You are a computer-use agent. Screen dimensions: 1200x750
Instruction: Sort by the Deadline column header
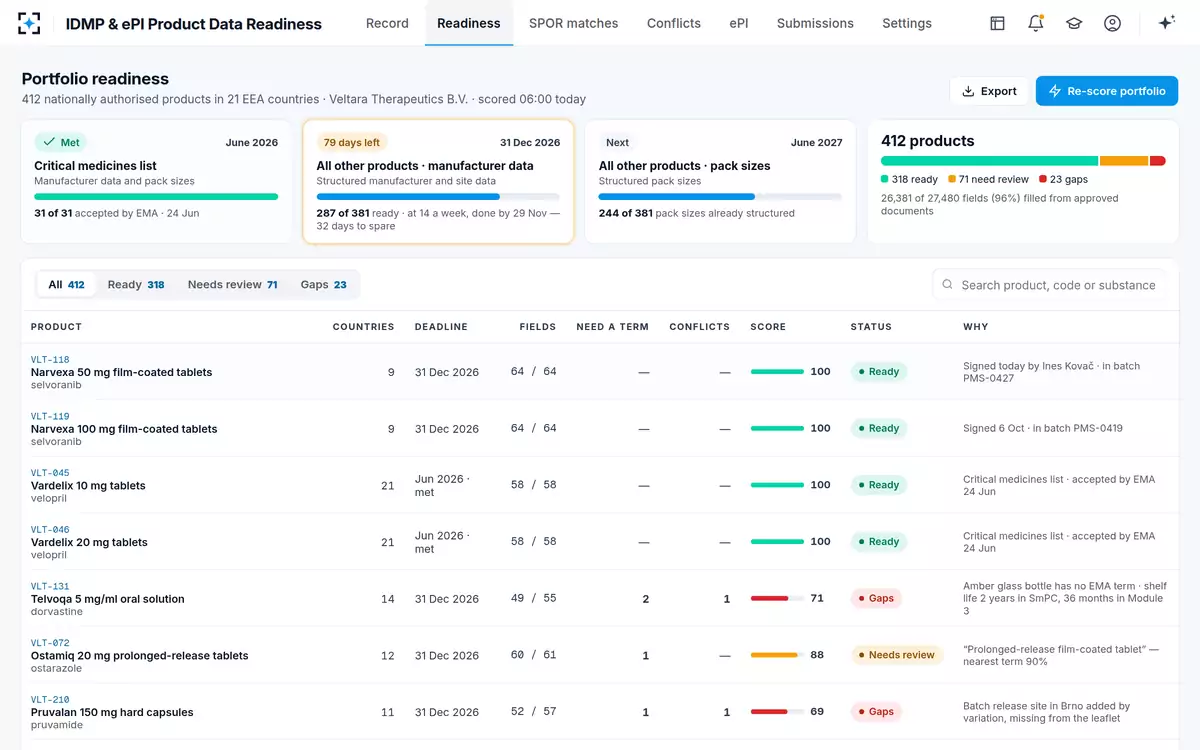click(441, 327)
